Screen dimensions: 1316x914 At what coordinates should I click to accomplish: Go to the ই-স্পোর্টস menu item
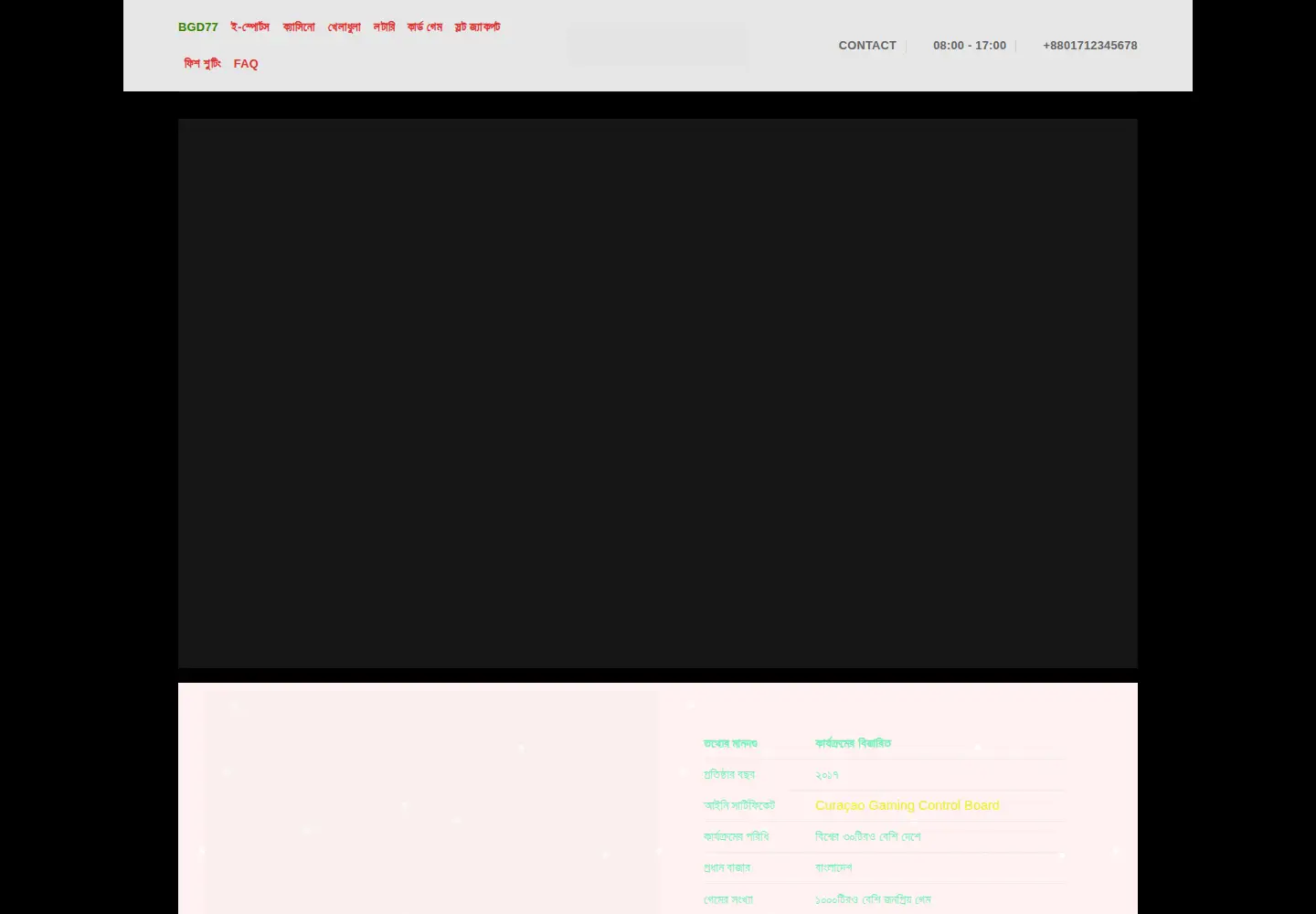click(249, 27)
